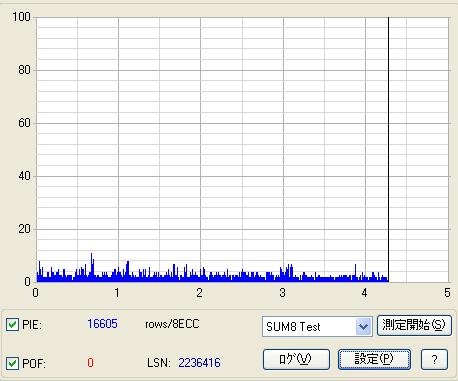Click the PIE label text
This screenshot has width=458, height=381.
pyautogui.click(x=32, y=325)
